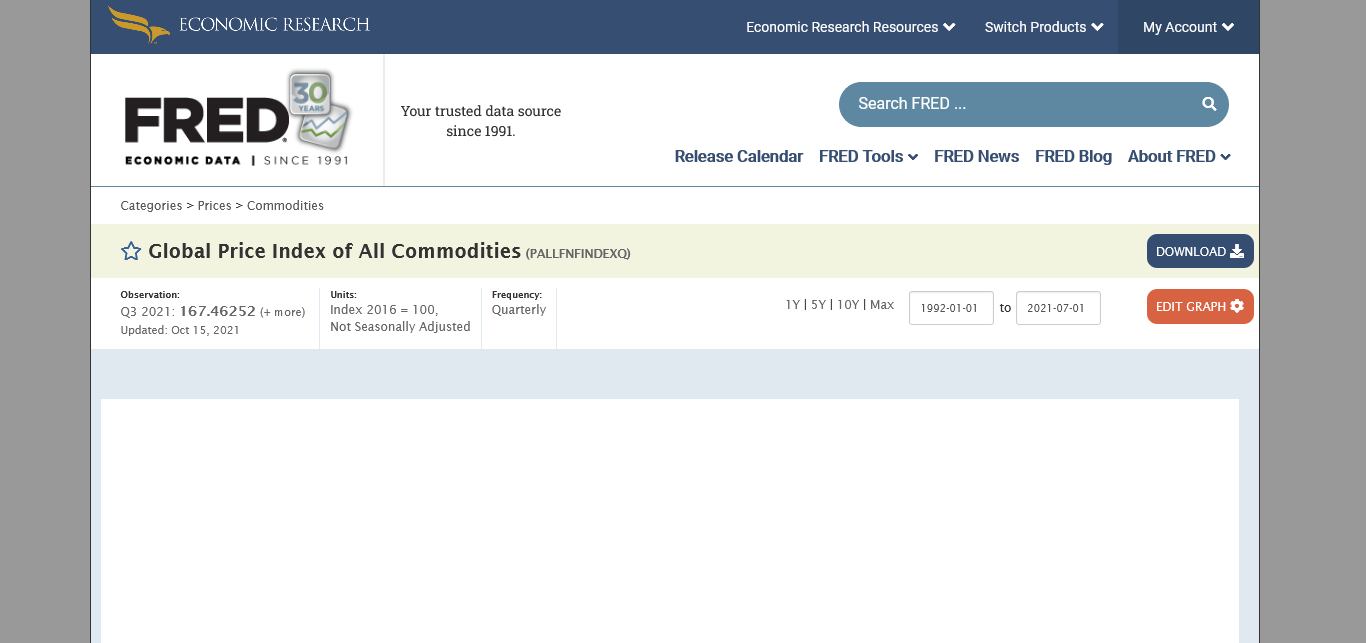
Task: Open the Switch Products dropdown
Action: [1043, 27]
